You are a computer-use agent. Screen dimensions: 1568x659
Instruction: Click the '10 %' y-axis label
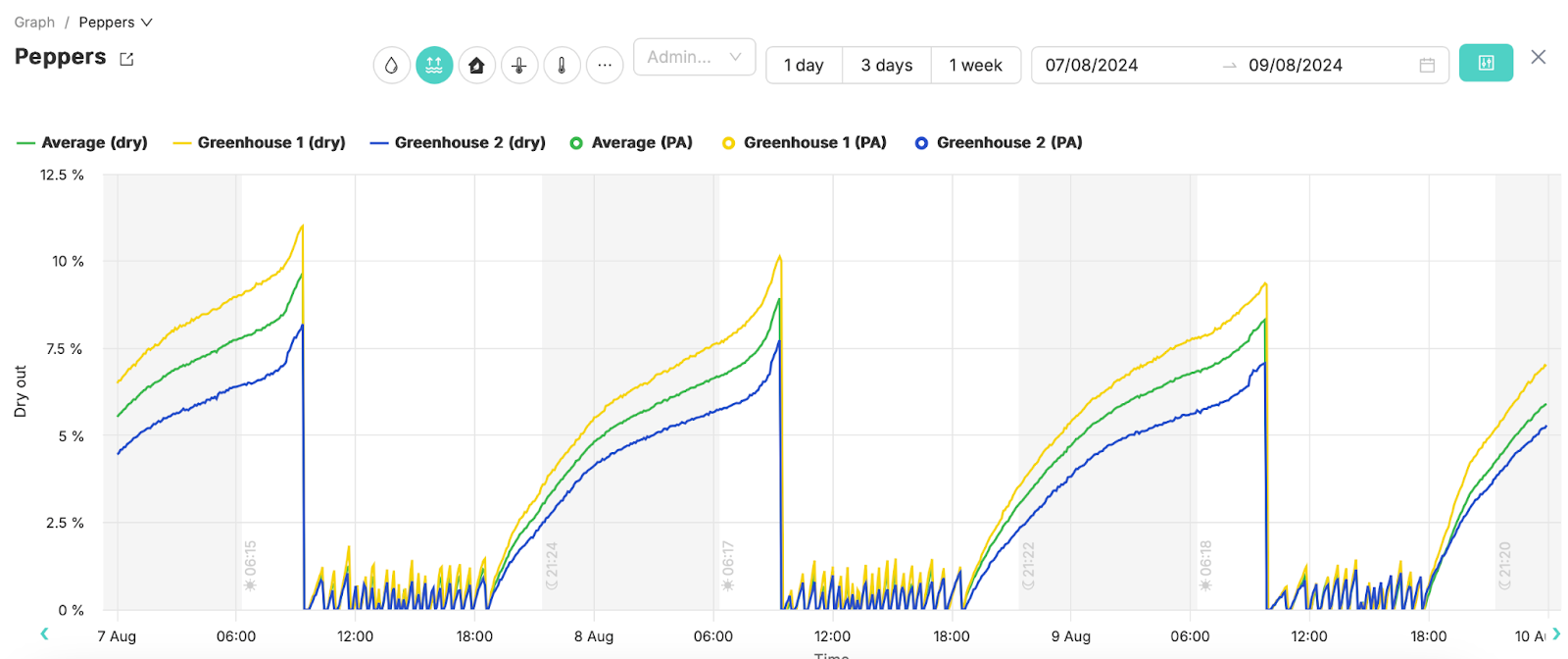click(68, 261)
